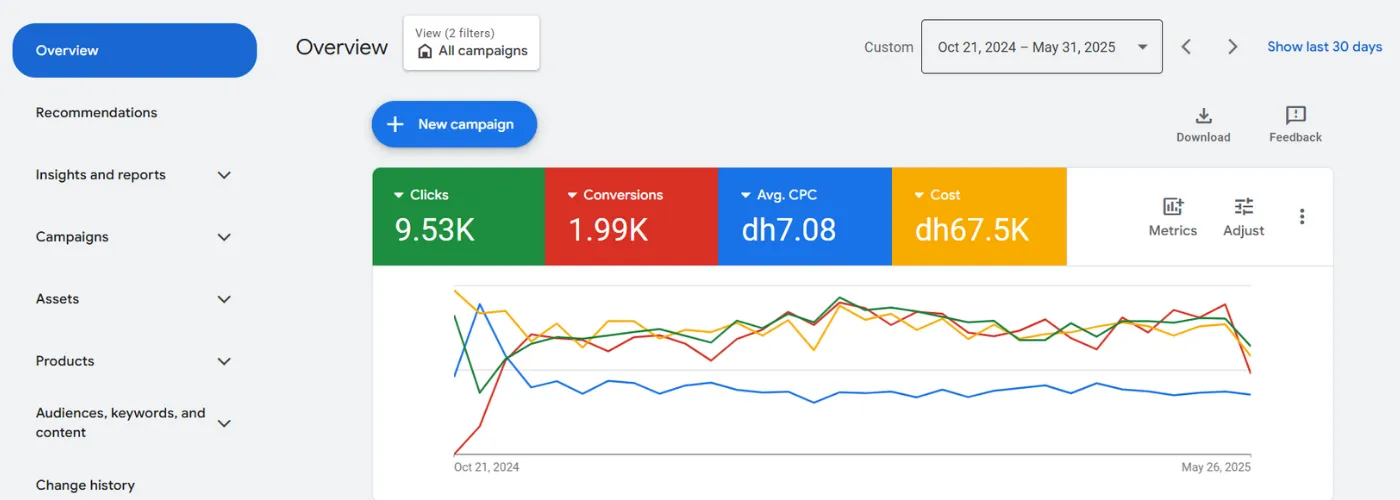Click the Download icon
This screenshot has height=500, width=1400.
tap(1203, 116)
